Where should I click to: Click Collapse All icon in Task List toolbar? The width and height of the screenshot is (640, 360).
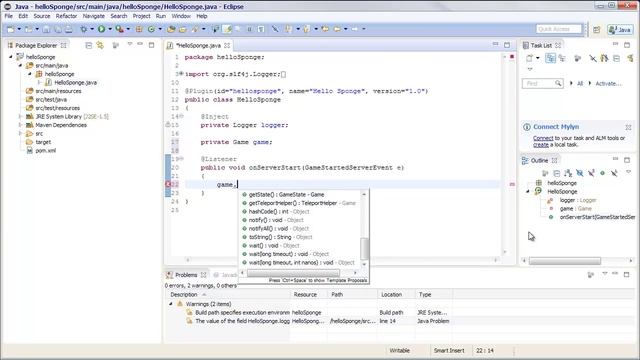(x=616, y=58)
